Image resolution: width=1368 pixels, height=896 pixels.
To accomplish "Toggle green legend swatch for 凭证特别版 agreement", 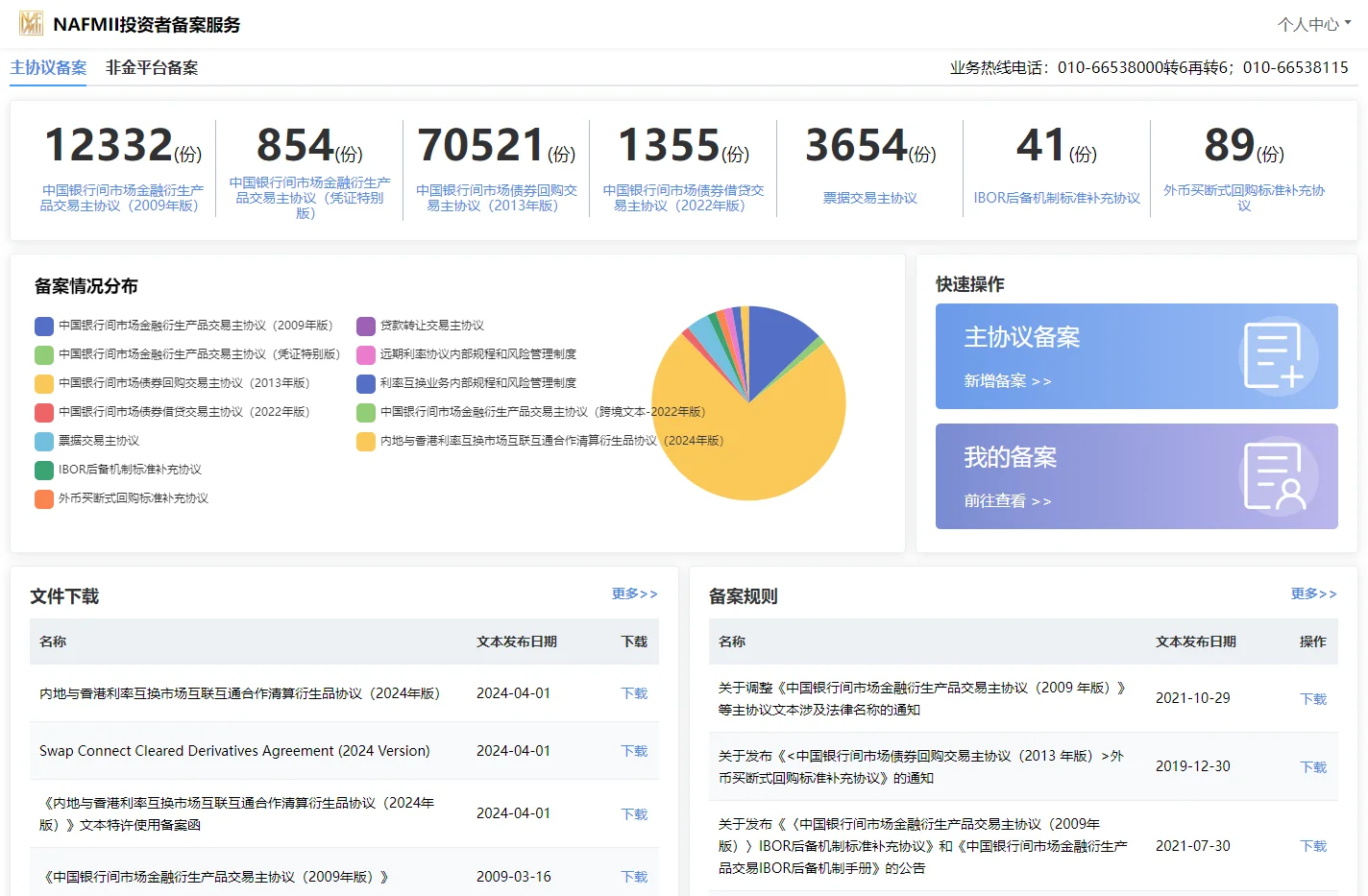I will pos(44,354).
